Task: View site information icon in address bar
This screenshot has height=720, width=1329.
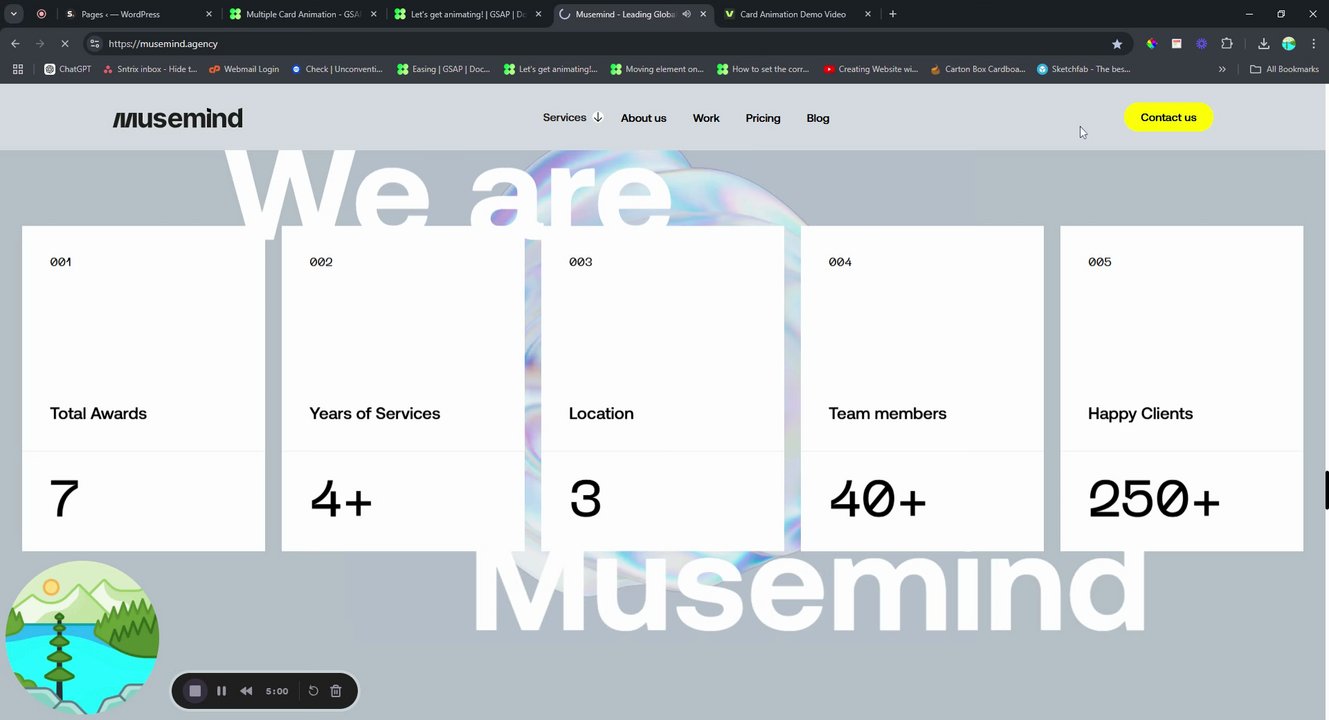Action: (94, 44)
